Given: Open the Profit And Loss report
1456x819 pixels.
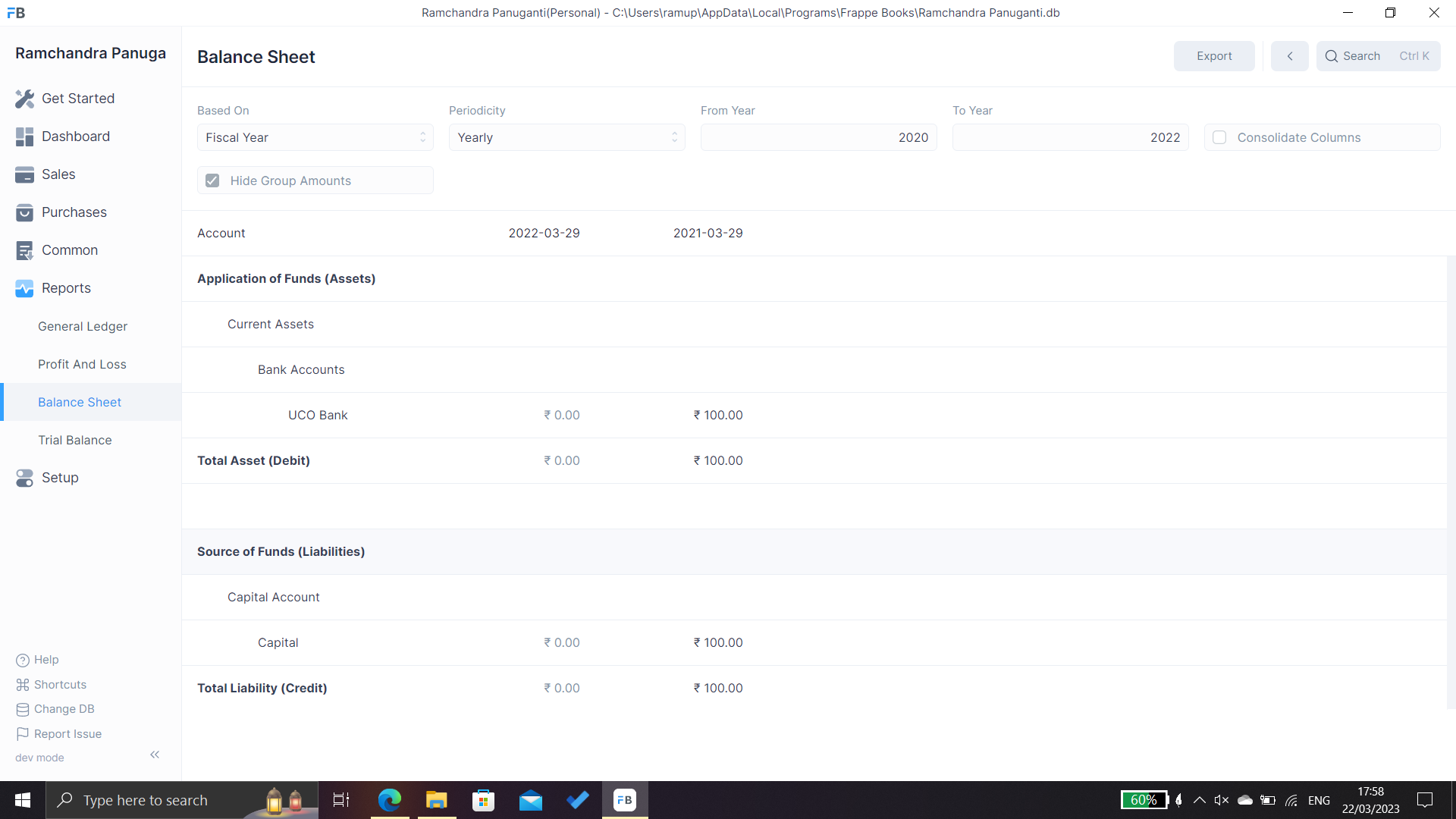Looking at the screenshot, I should (82, 364).
